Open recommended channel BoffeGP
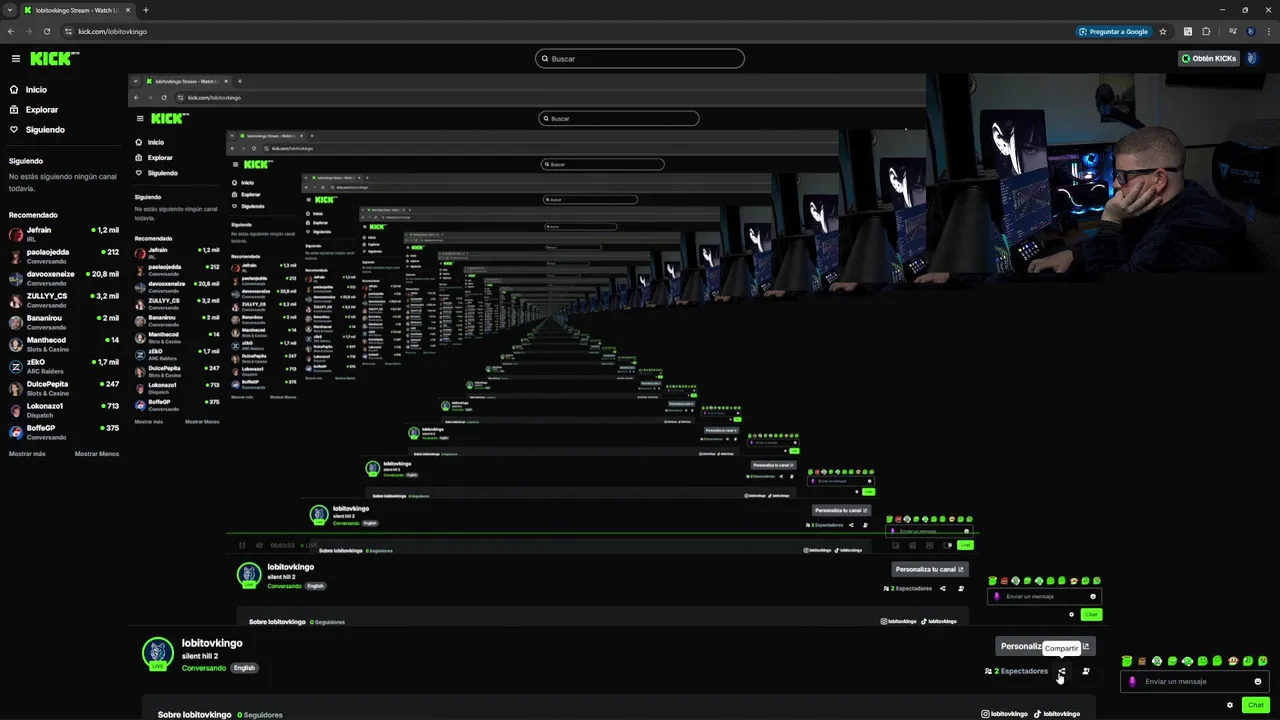 64,432
